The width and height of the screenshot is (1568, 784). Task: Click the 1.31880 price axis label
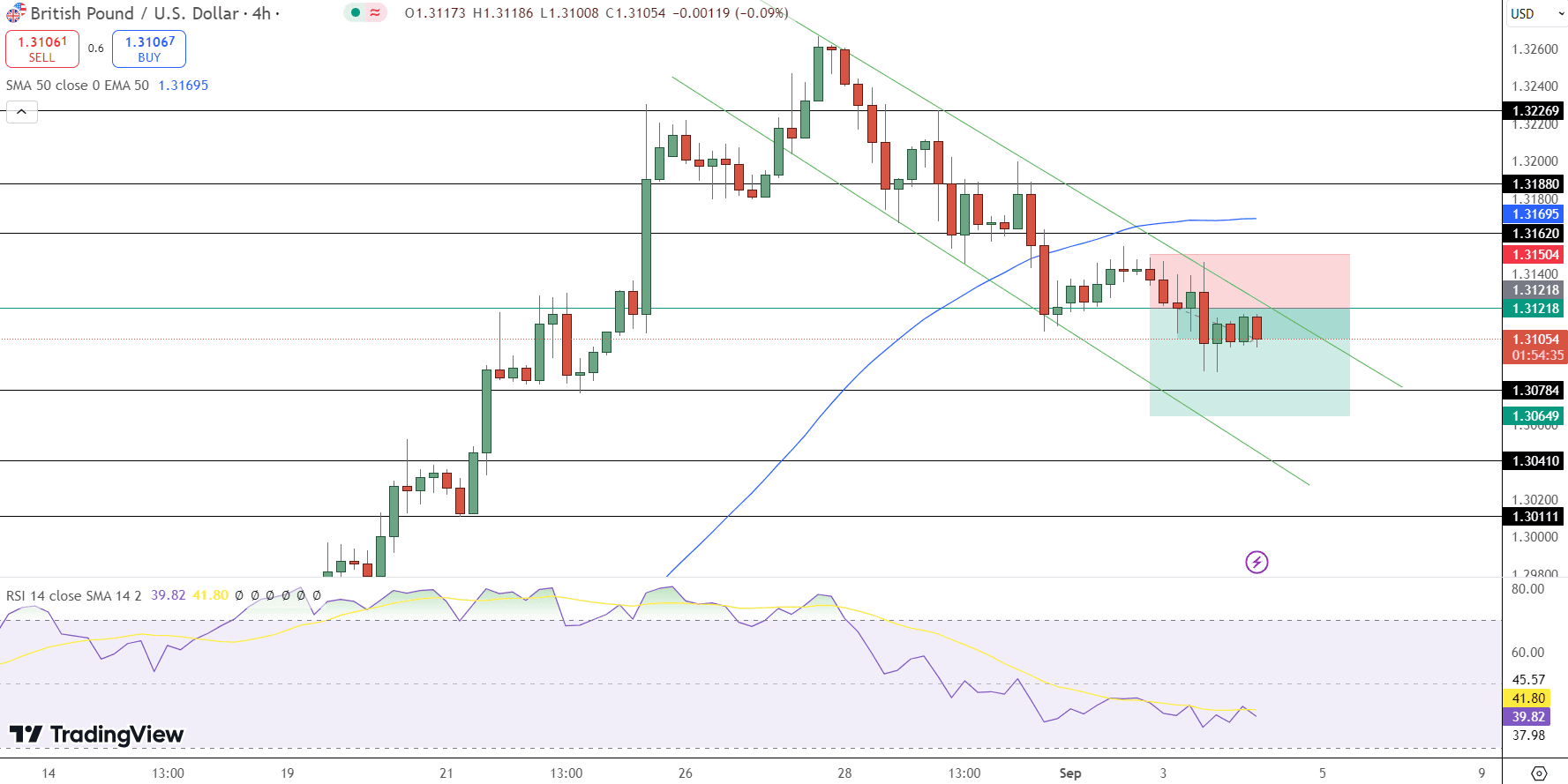(1535, 184)
